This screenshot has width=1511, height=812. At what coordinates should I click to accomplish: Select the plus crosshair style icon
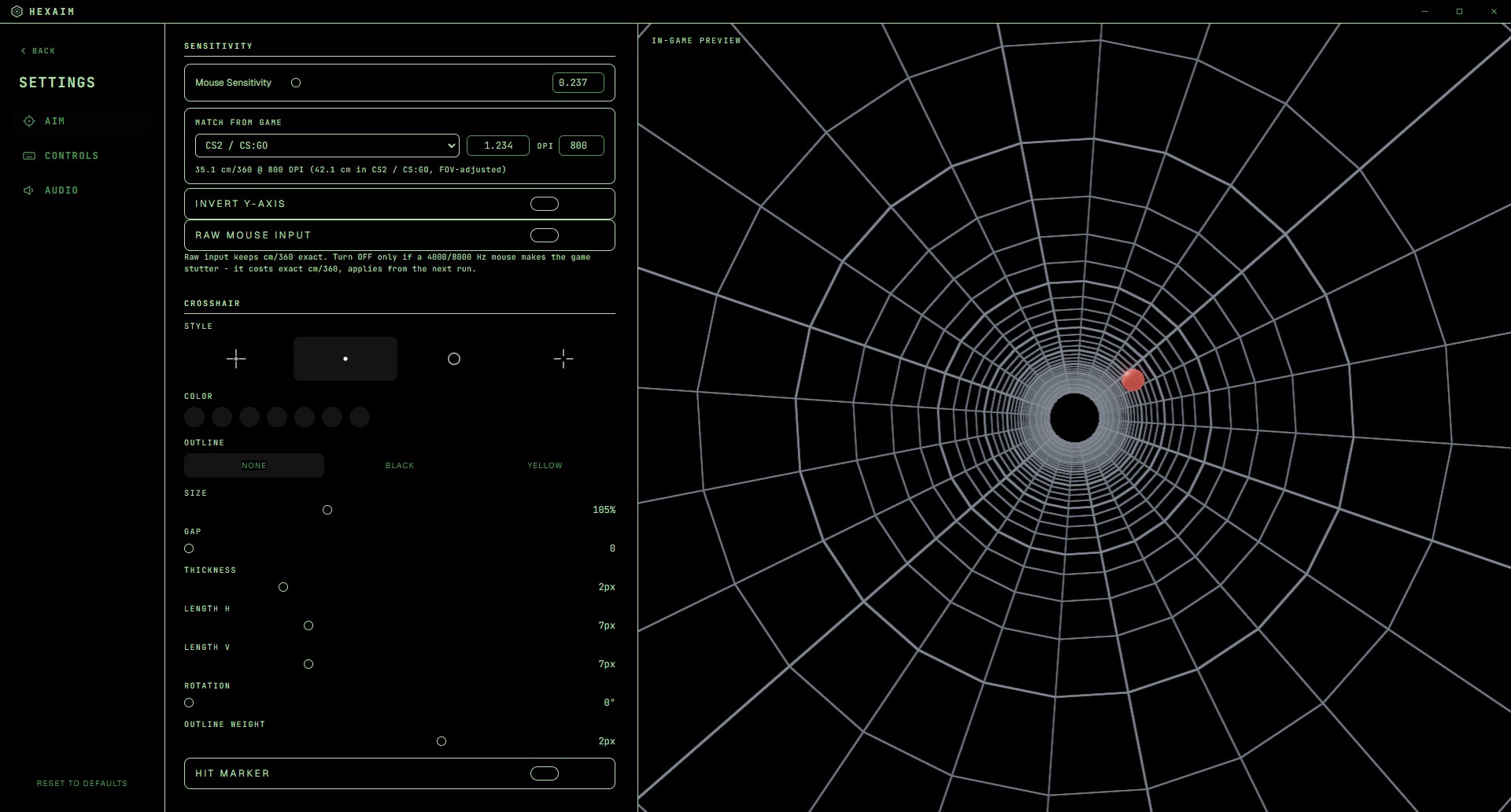[236, 359]
